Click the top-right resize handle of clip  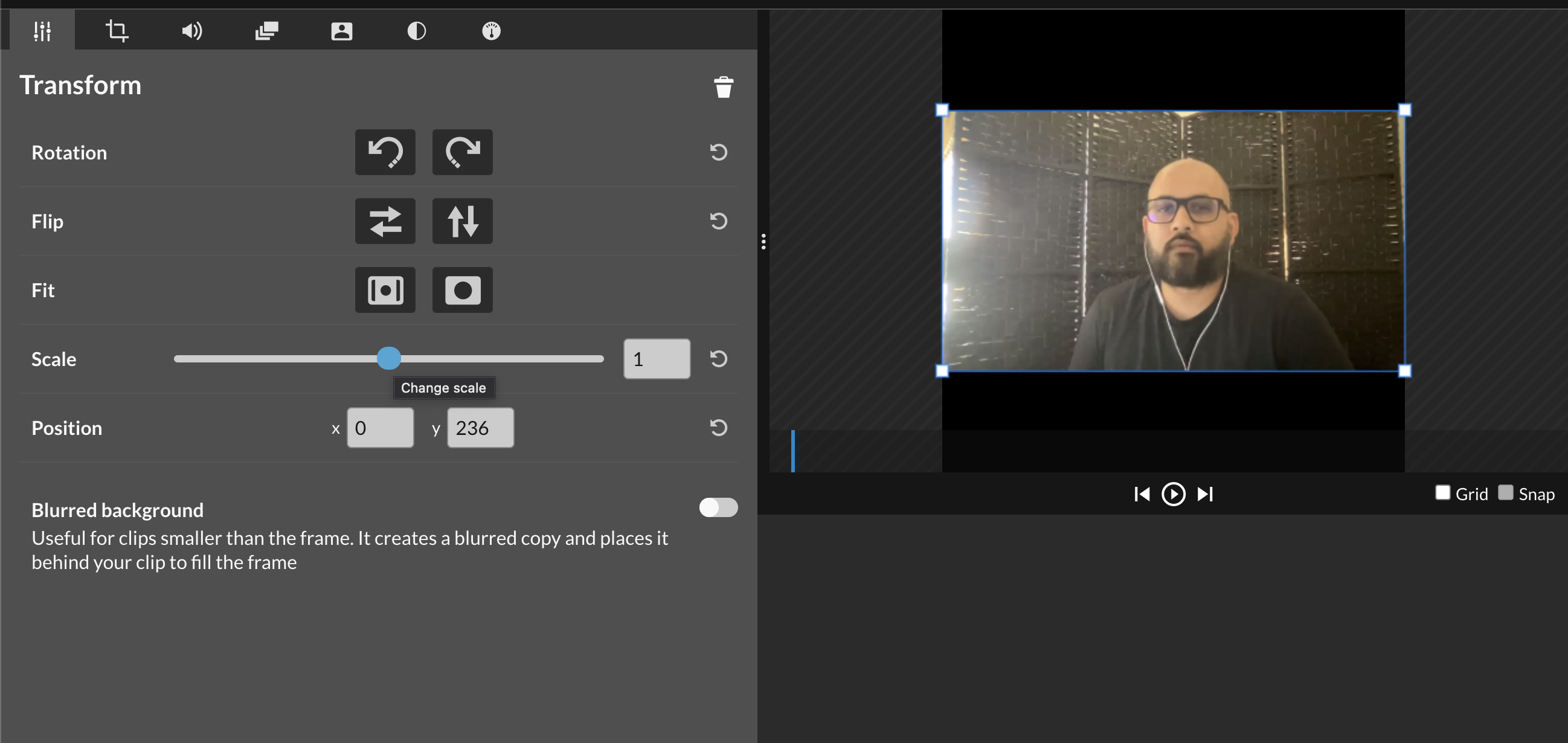pyautogui.click(x=1405, y=110)
